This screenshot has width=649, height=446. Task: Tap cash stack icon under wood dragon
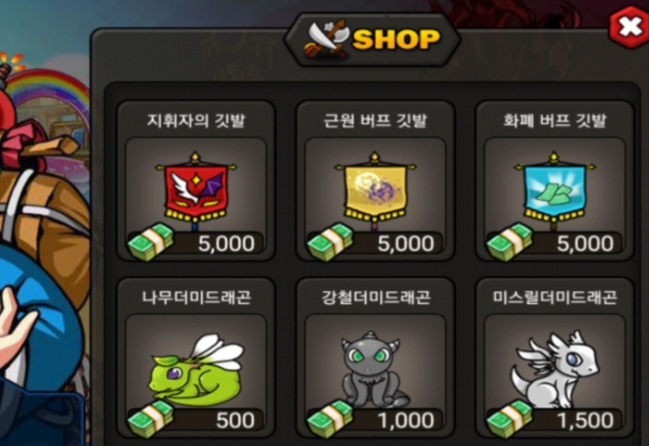(x=150, y=419)
